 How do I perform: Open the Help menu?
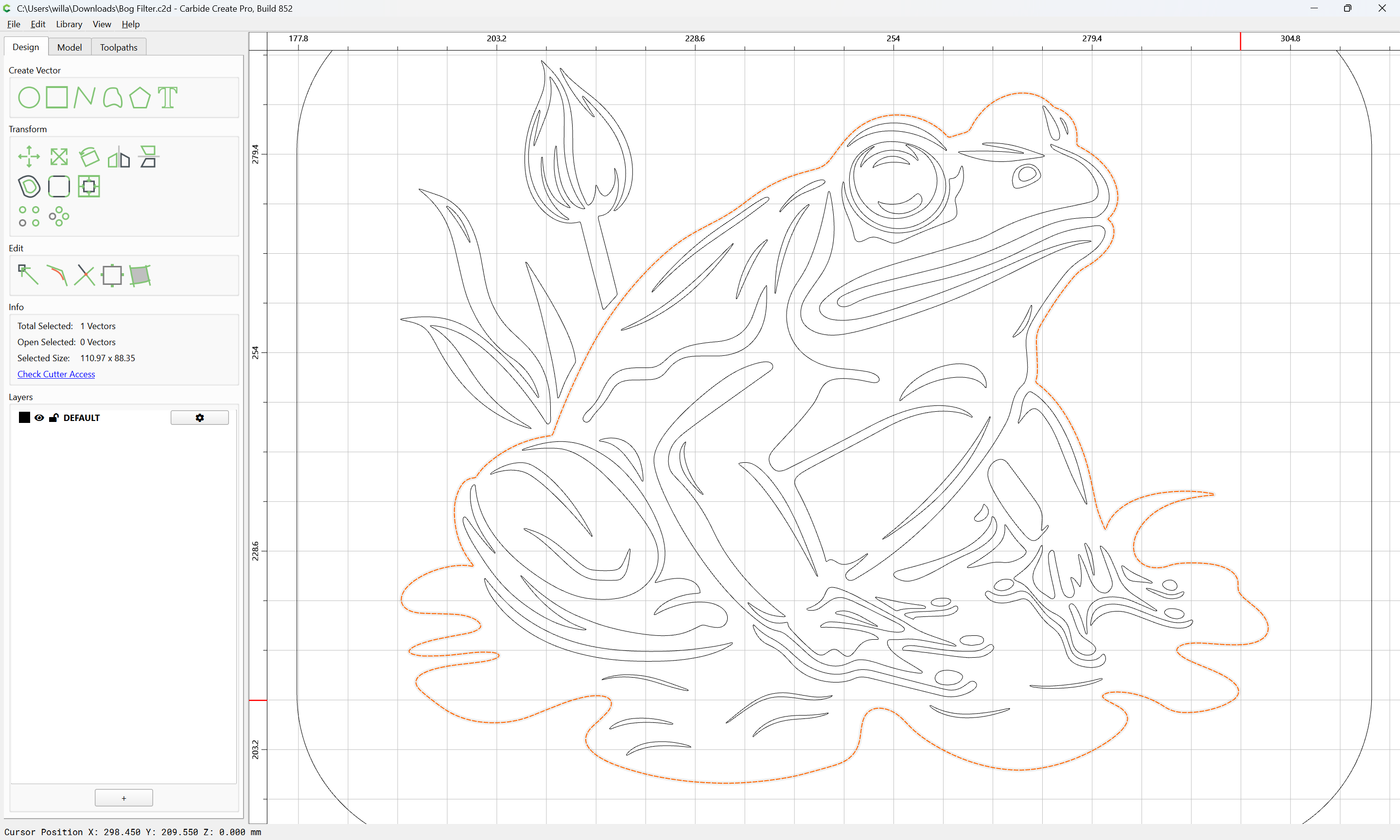coord(131,24)
